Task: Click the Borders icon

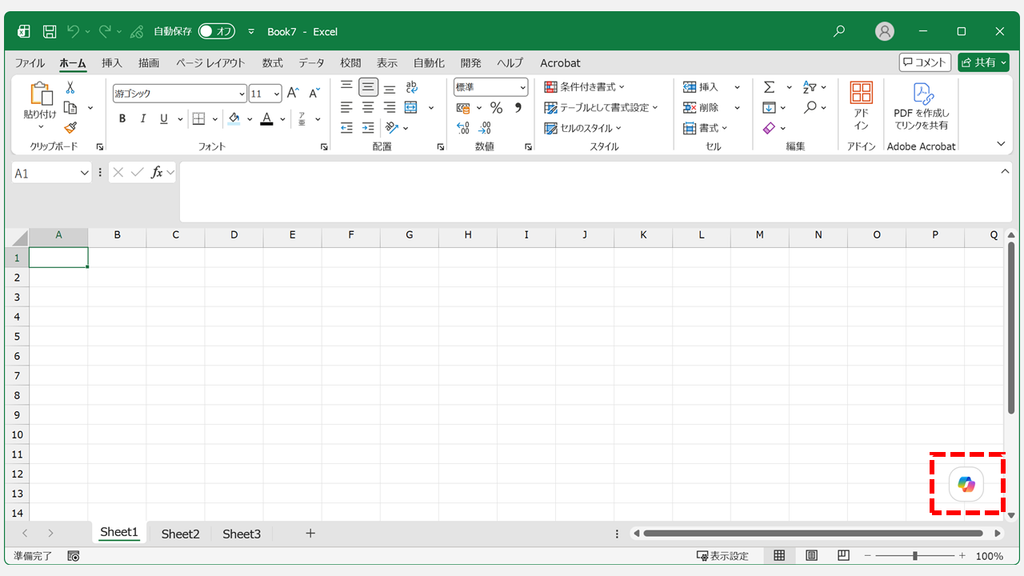Action: pos(199,119)
